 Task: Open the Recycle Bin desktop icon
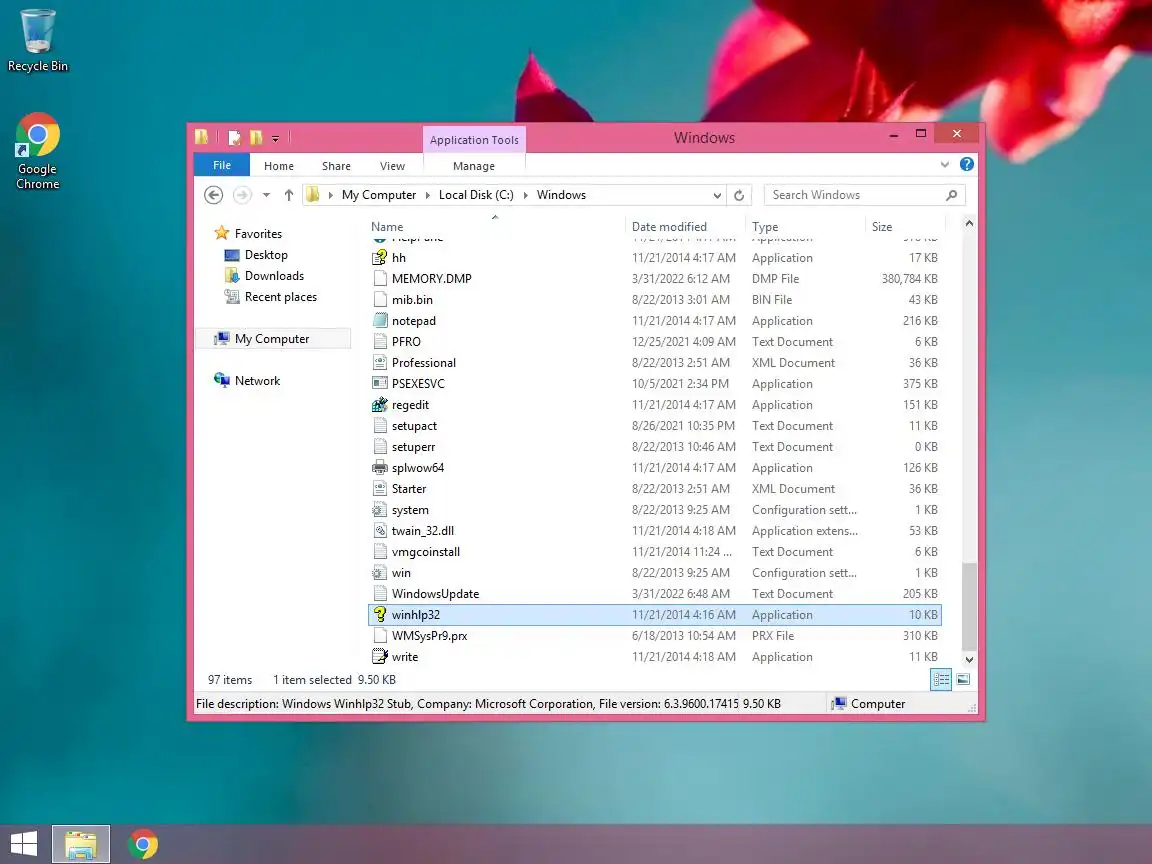coord(37,40)
